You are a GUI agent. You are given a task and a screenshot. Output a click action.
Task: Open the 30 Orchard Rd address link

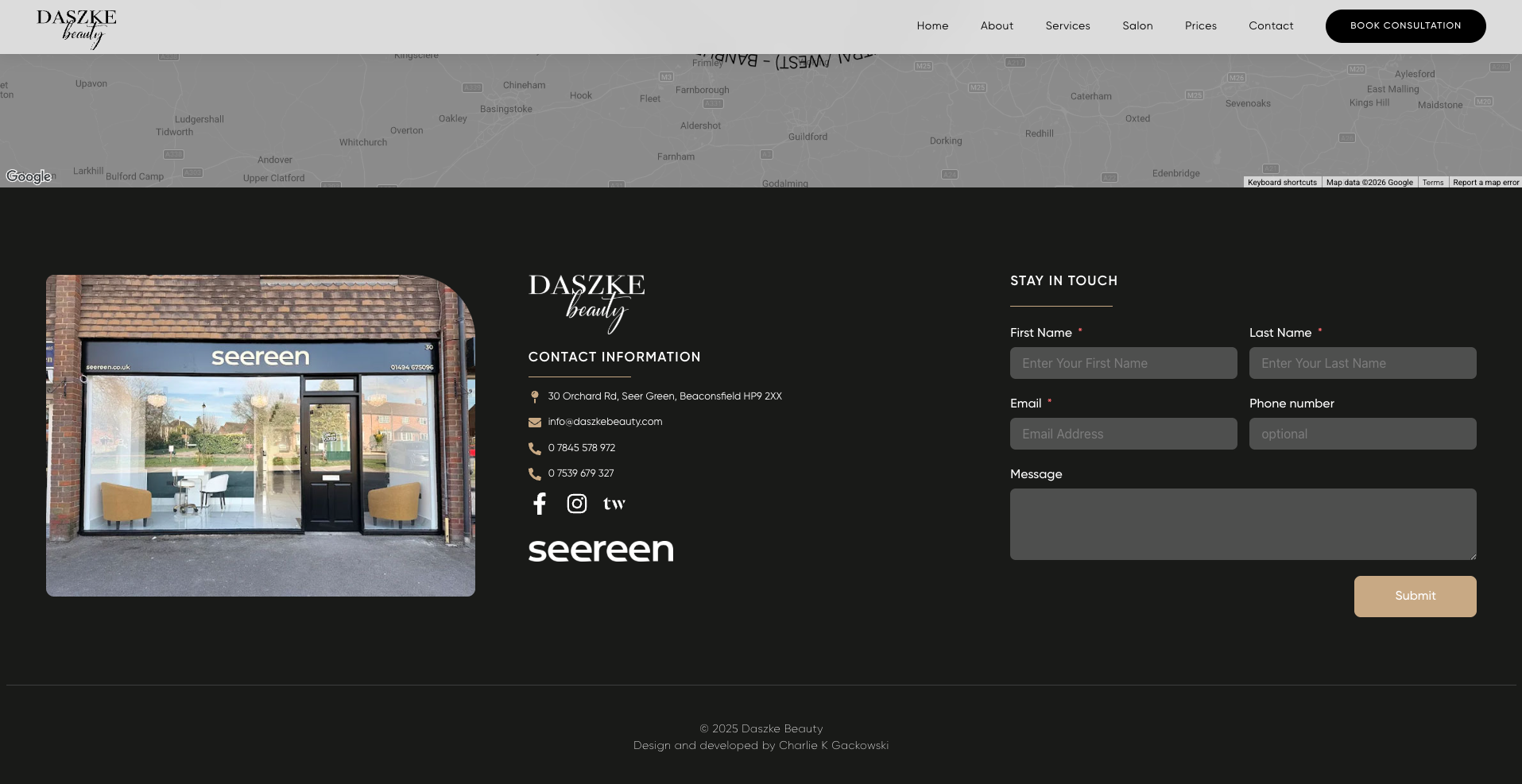coord(664,396)
